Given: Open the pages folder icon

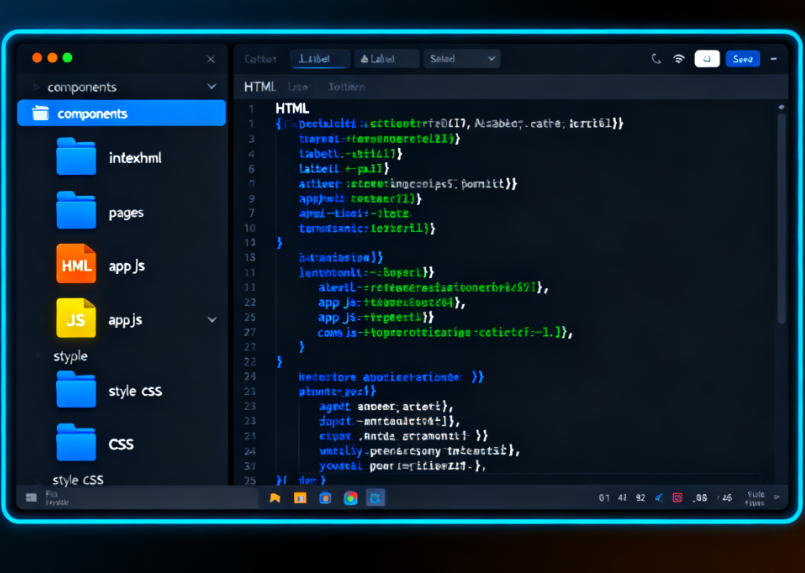Looking at the screenshot, I should 76,211.
